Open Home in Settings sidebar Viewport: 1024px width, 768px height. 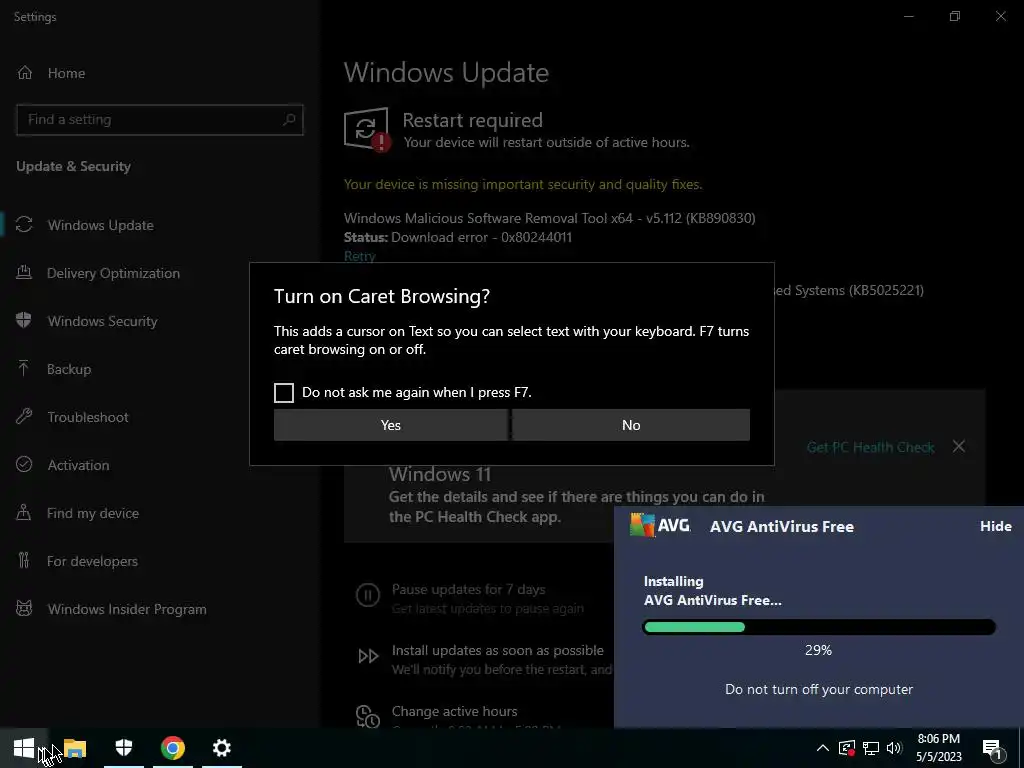[66, 73]
